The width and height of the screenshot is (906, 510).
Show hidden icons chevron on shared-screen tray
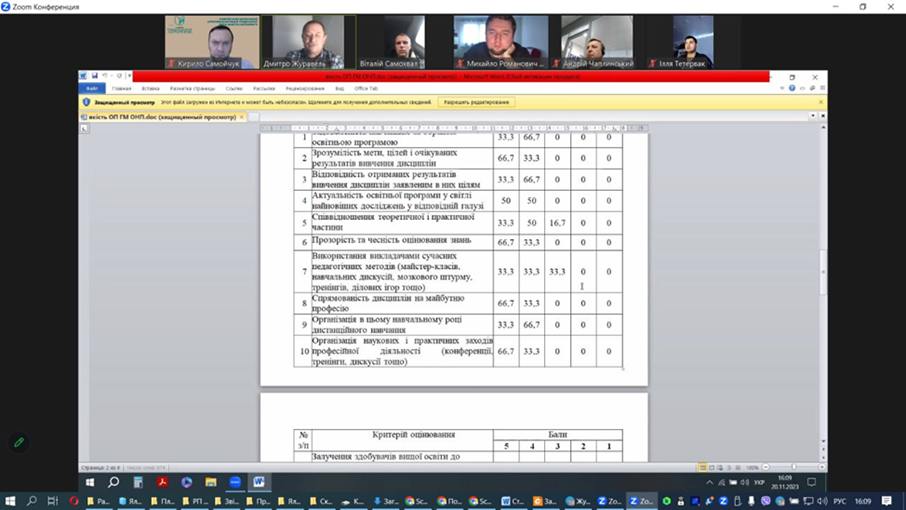(x=710, y=482)
